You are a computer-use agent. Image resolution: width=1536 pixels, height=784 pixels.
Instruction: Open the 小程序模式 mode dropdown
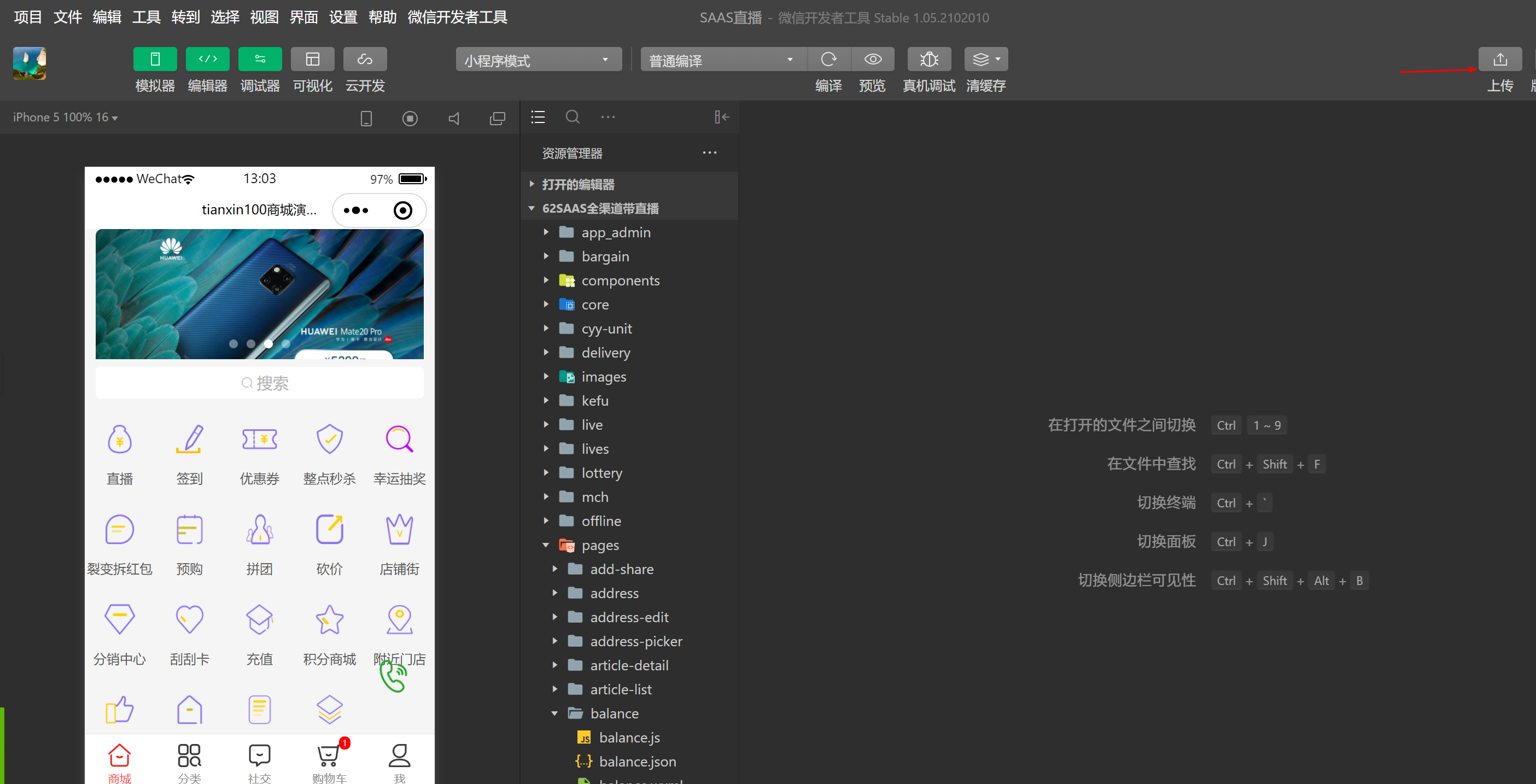pos(539,60)
